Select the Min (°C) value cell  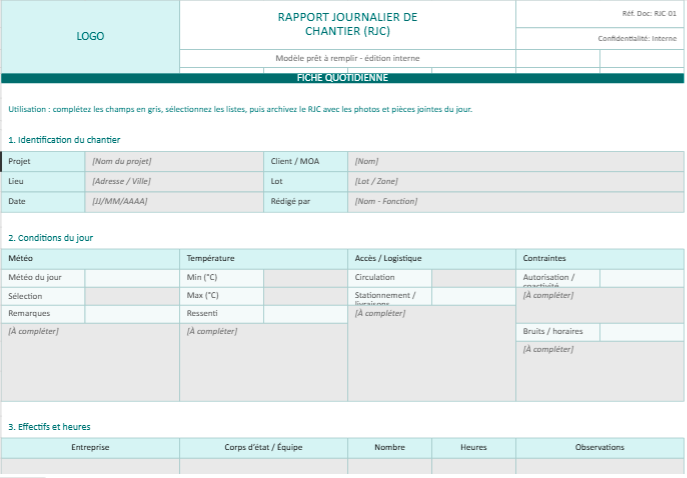click(x=305, y=277)
